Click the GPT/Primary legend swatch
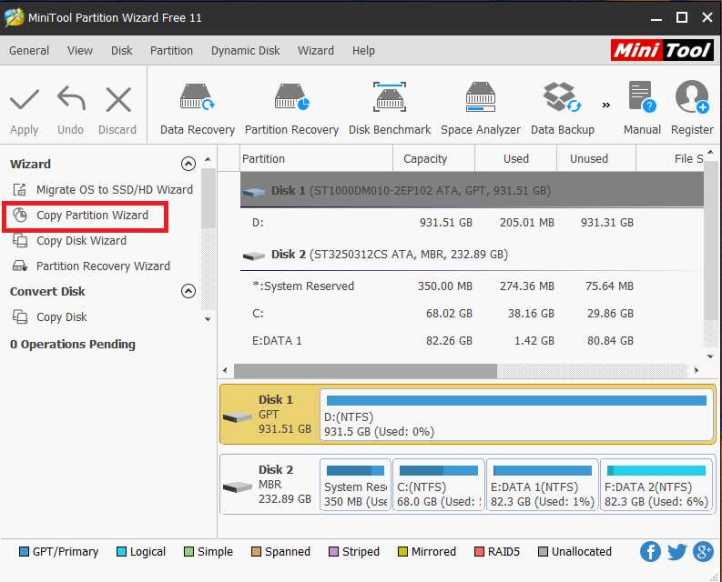The image size is (722, 582). point(23,552)
